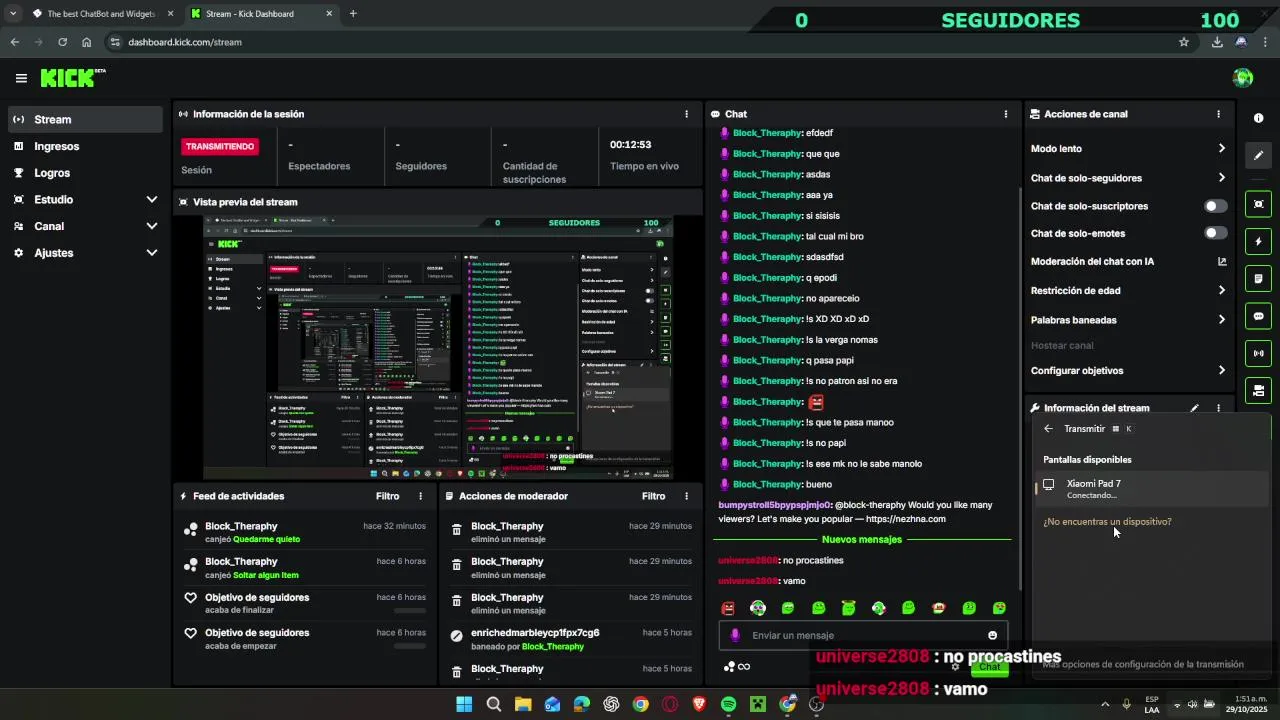Select Logros in left sidebar

[85, 173]
